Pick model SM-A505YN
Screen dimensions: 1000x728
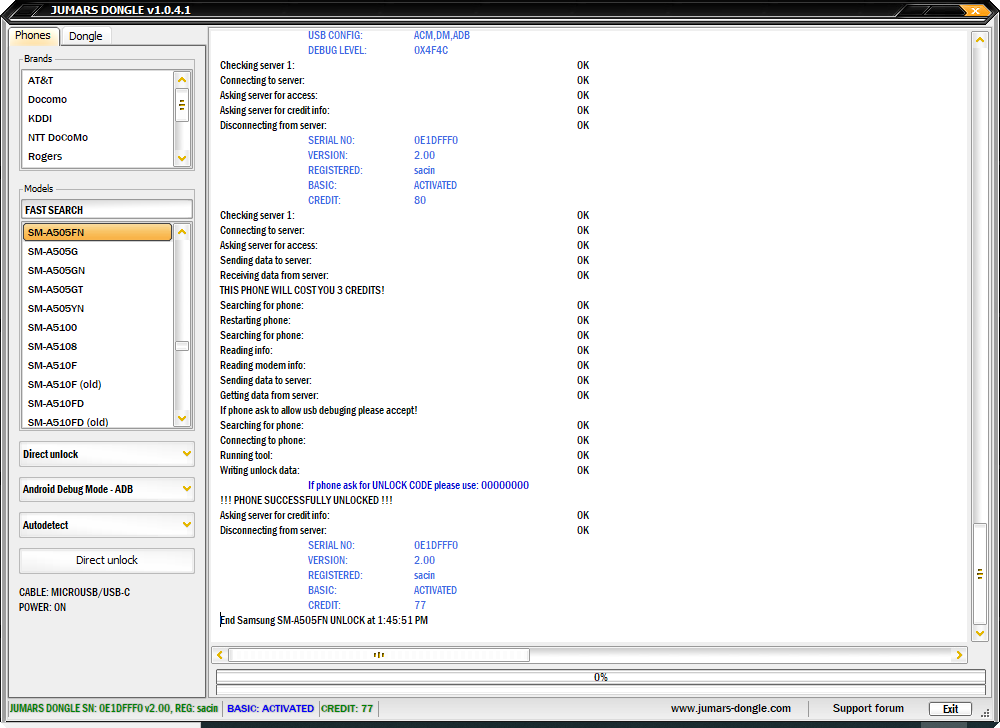tap(97, 309)
